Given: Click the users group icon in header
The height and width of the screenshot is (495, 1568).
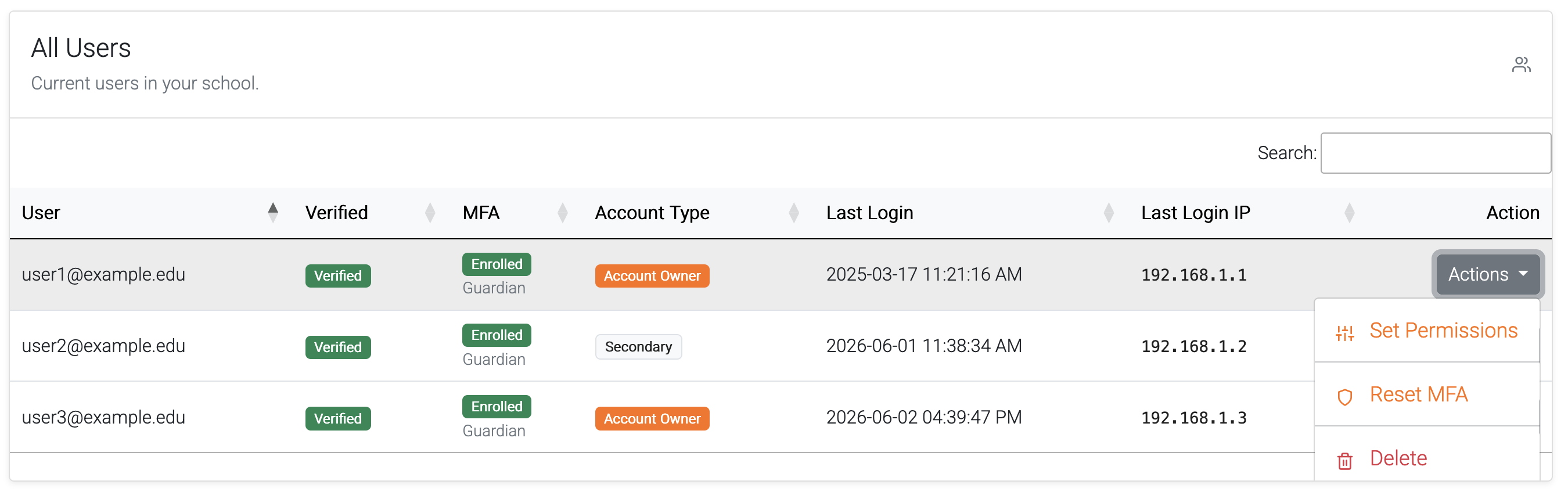Looking at the screenshot, I should pyautogui.click(x=1520, y=64).
